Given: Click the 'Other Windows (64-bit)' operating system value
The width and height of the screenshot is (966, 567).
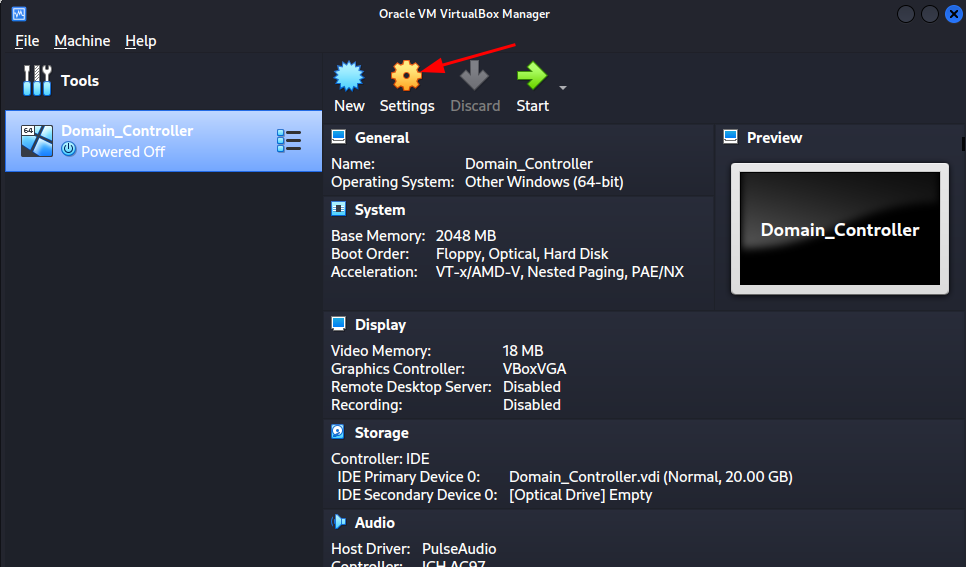Looking at the screenshot, I should 544,182.
